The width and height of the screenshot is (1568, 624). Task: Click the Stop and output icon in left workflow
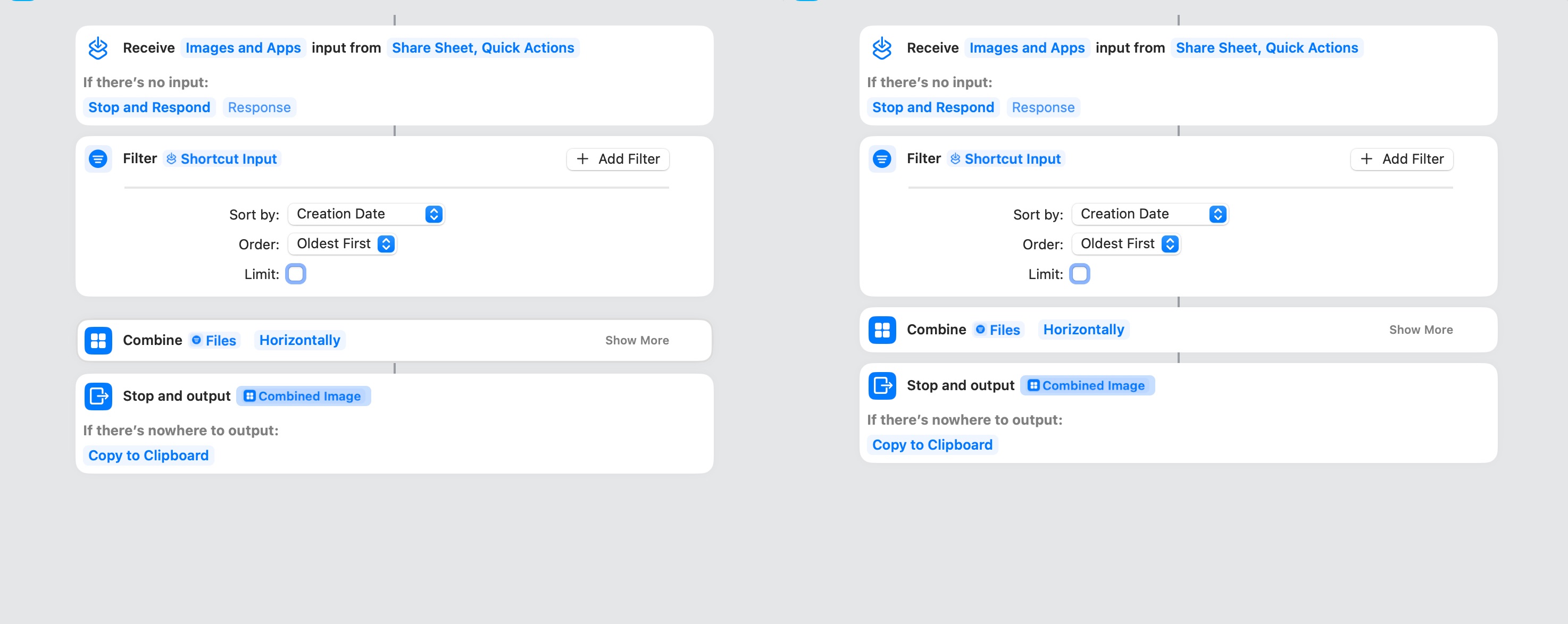click(x=98, y=397)
